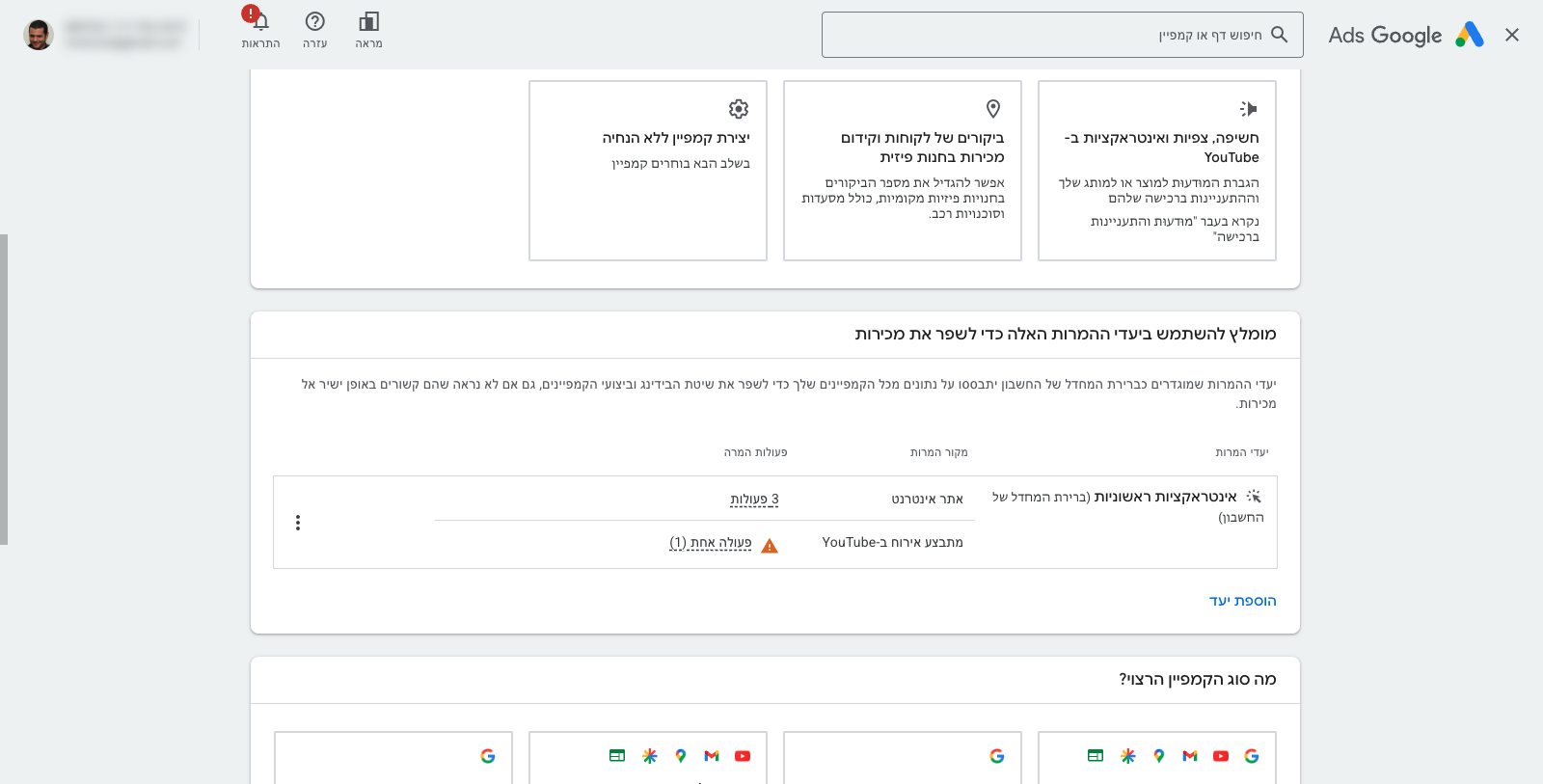Image resolution: width=1543 pixels, height=784 pixels.
Task: Click the location pin icon on store visits card
Action: pyautogui.click(x=993, y=109)
